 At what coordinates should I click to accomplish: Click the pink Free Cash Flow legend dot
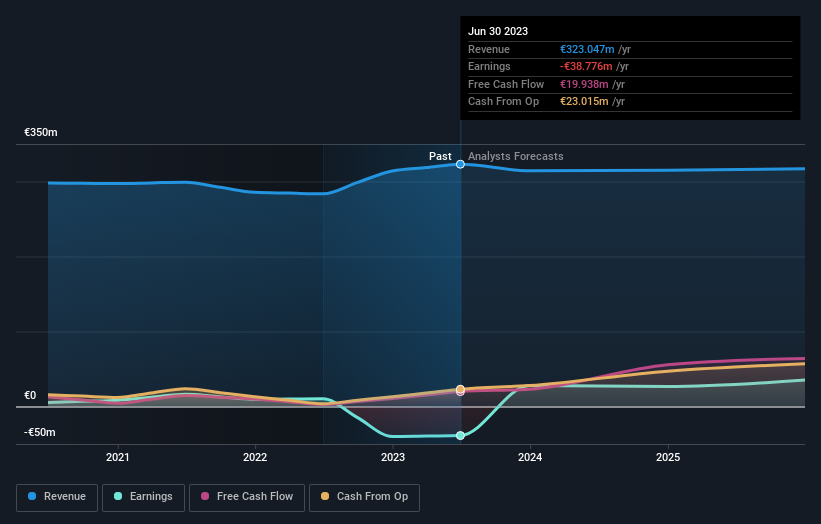[205, 496]
